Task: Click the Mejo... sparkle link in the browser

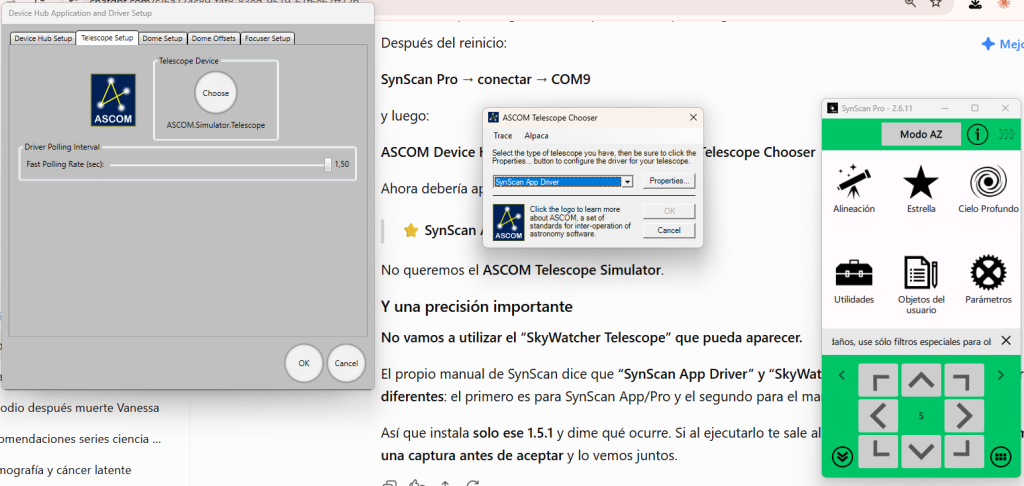Action: (x=1002, y=44)
